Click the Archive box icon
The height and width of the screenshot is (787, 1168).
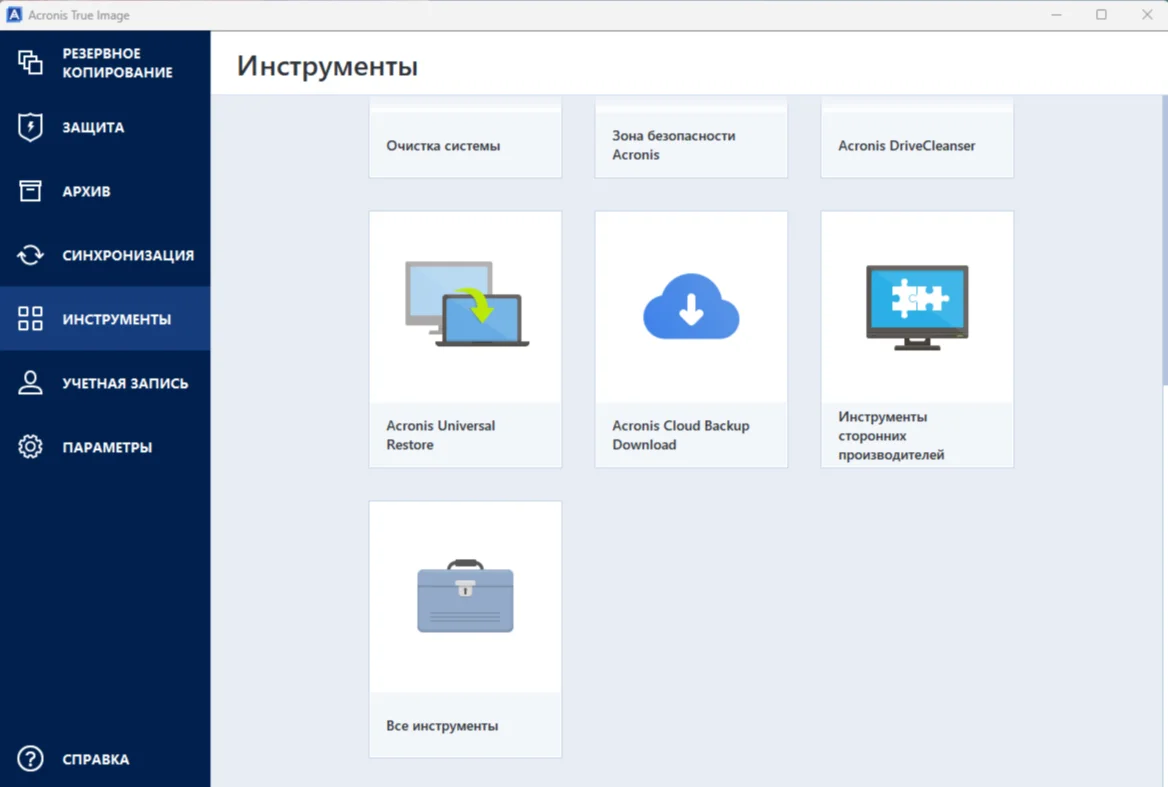[30, 191]
